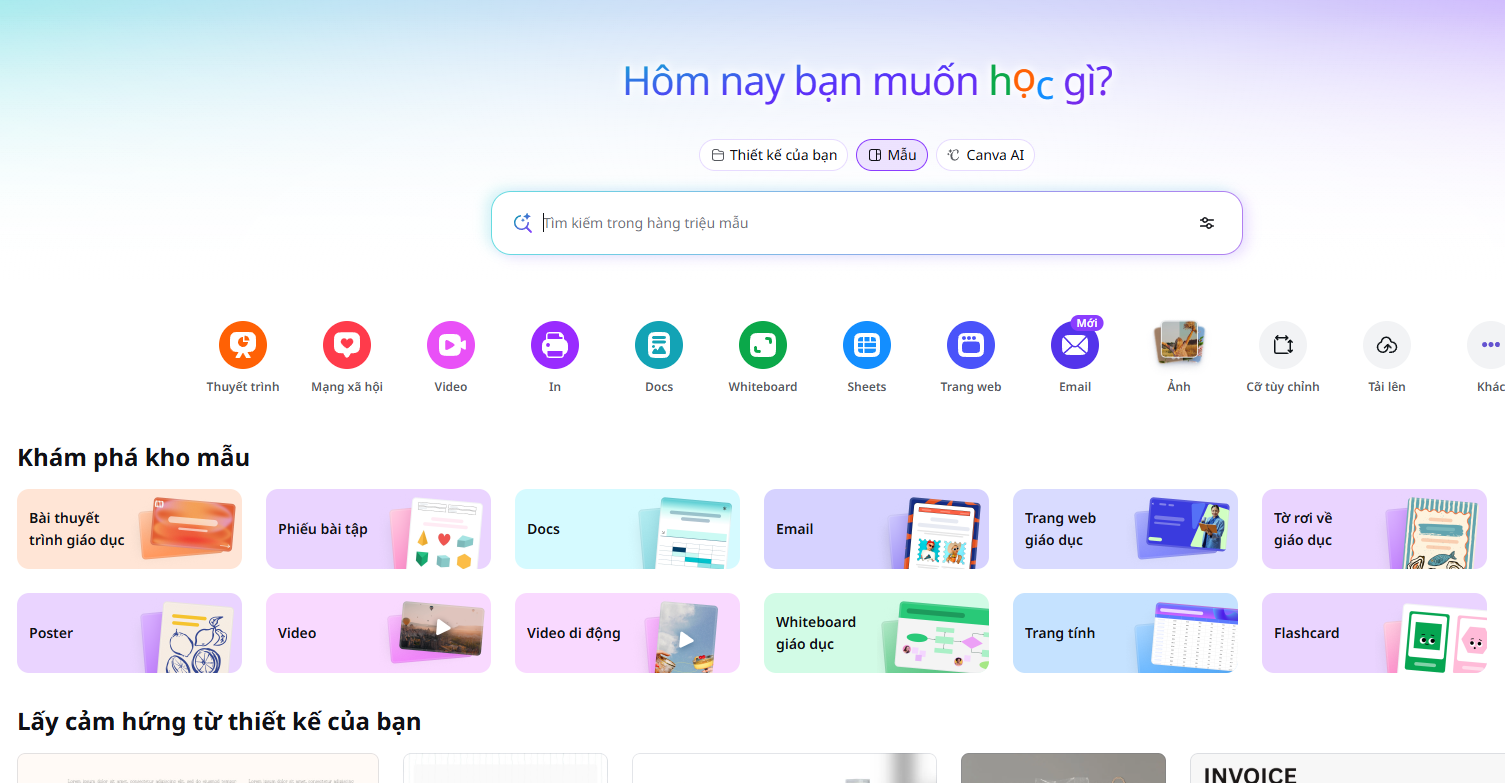
Task: Open the Cỡ tùy chỉnh resize icon
Action: pos(1283,345)
